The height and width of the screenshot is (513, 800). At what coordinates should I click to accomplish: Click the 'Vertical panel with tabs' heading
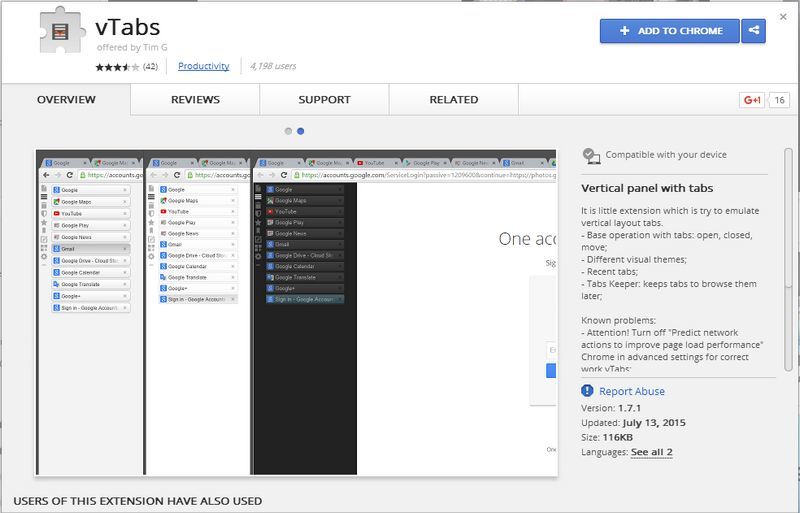[647, 188]
